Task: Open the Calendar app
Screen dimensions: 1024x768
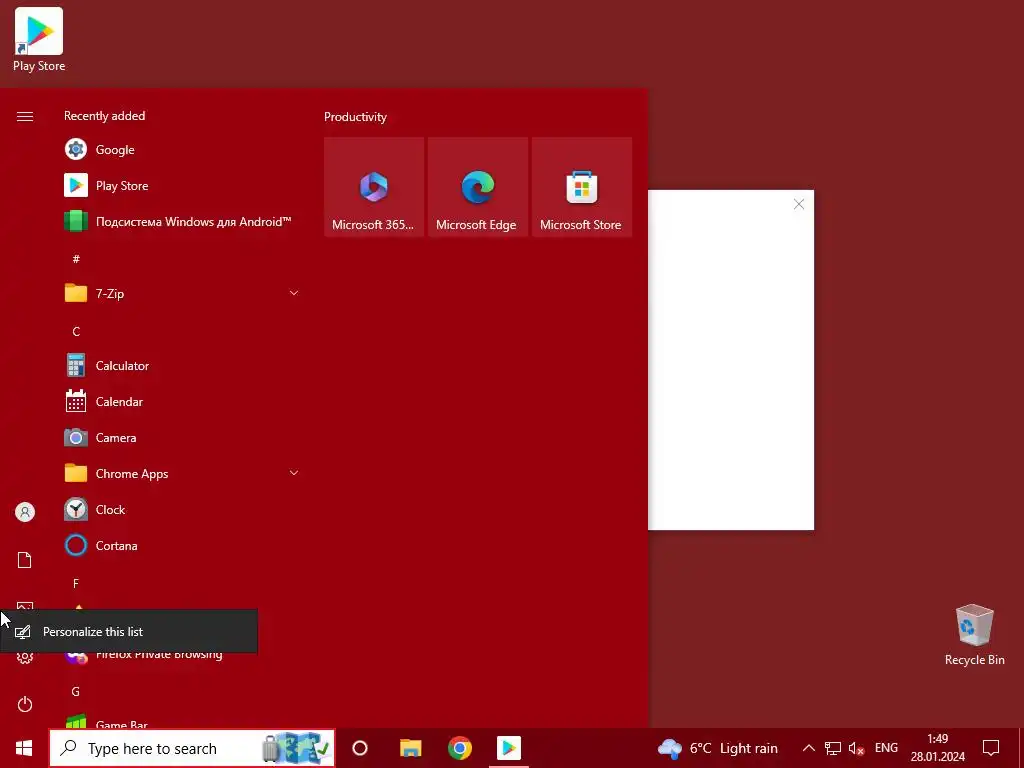Action: point(182,402)
